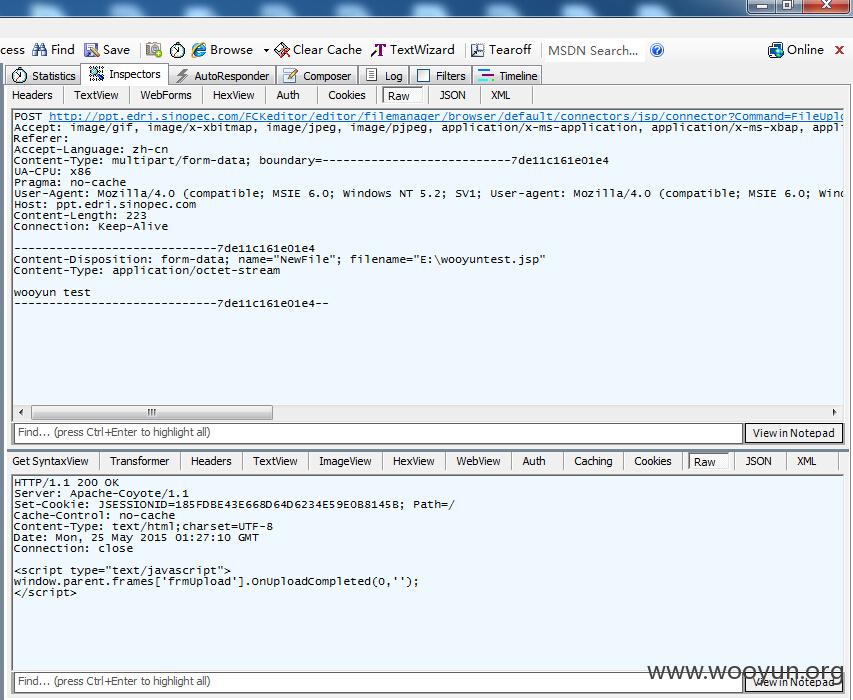853x700 pixels.
Task: Select the request Cookies inspector tab
Action: coord(347,95)
